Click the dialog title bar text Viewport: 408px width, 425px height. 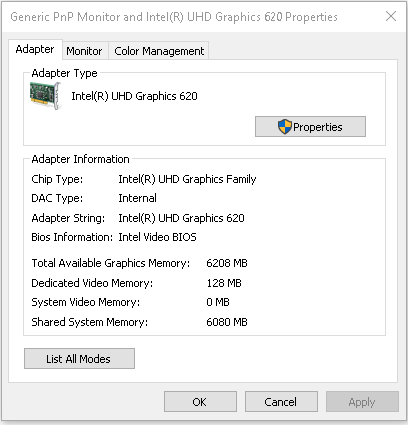(174, 17)
